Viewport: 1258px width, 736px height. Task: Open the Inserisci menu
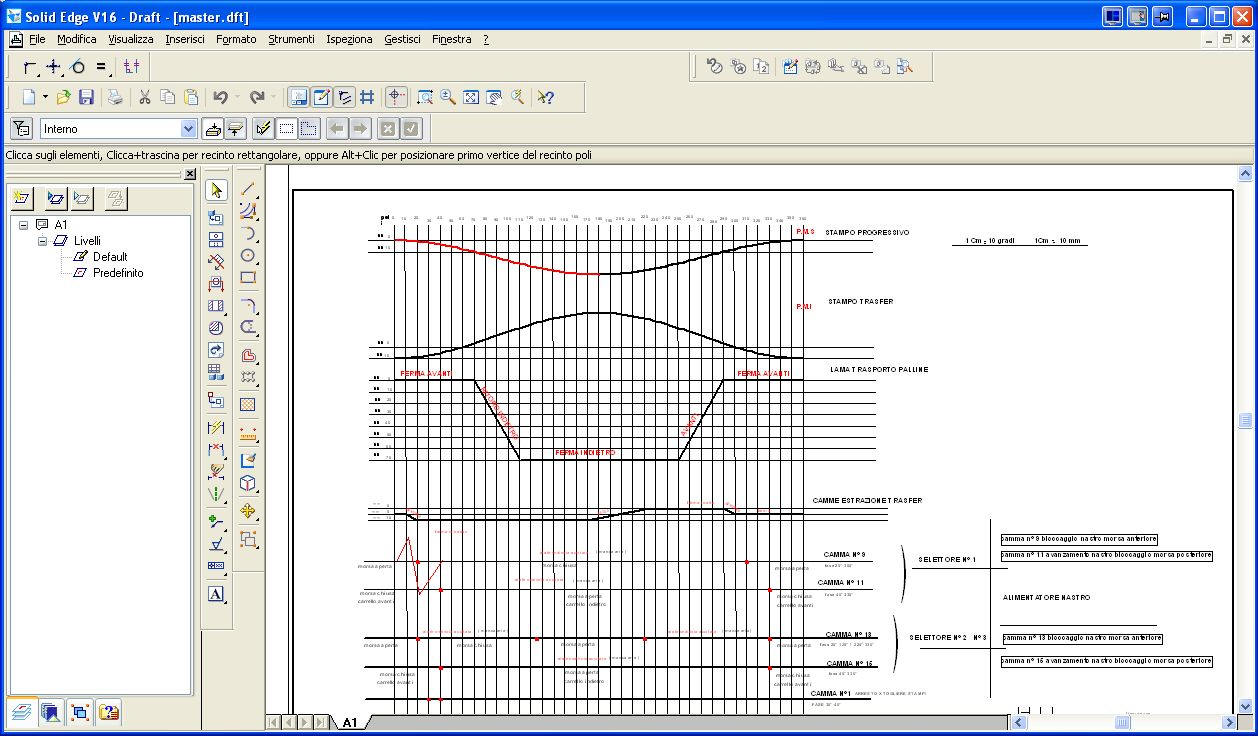point(185,39)
